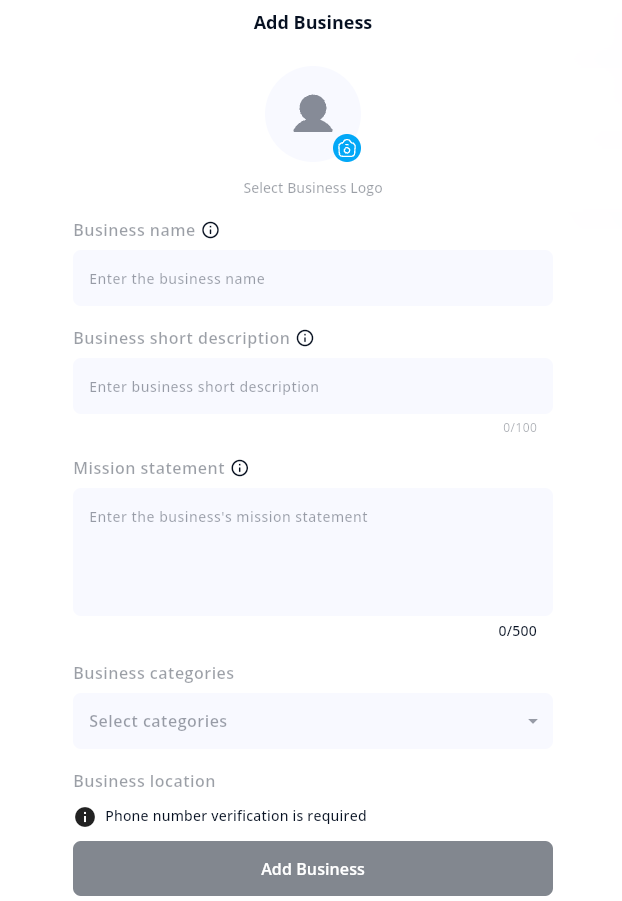Viewport: 622px width, 901px height.
Task: Click the camera icon to upload logo
Action: 347,148
